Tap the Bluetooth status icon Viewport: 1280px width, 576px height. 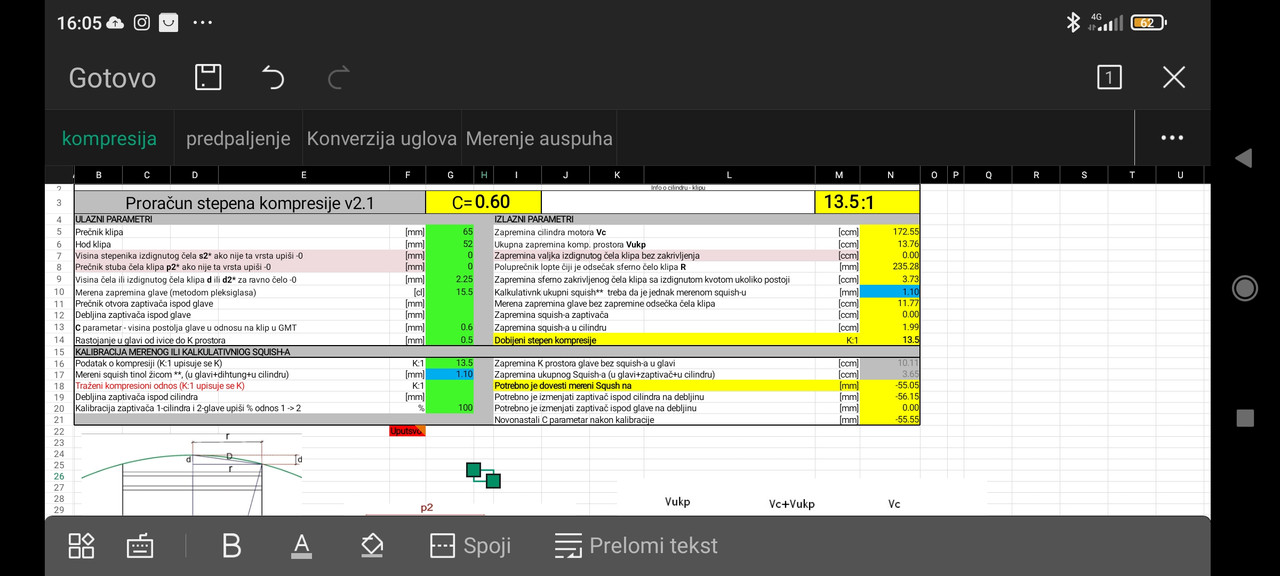[x=1073, y=22]
